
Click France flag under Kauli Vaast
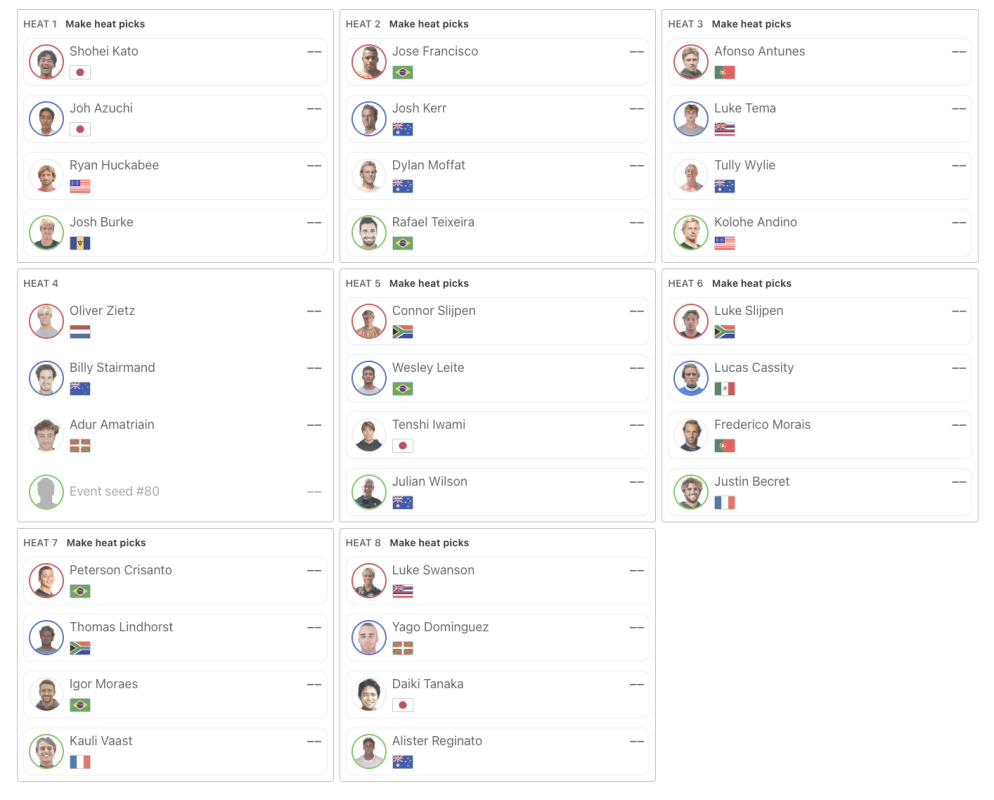click(x=80, y=762)
